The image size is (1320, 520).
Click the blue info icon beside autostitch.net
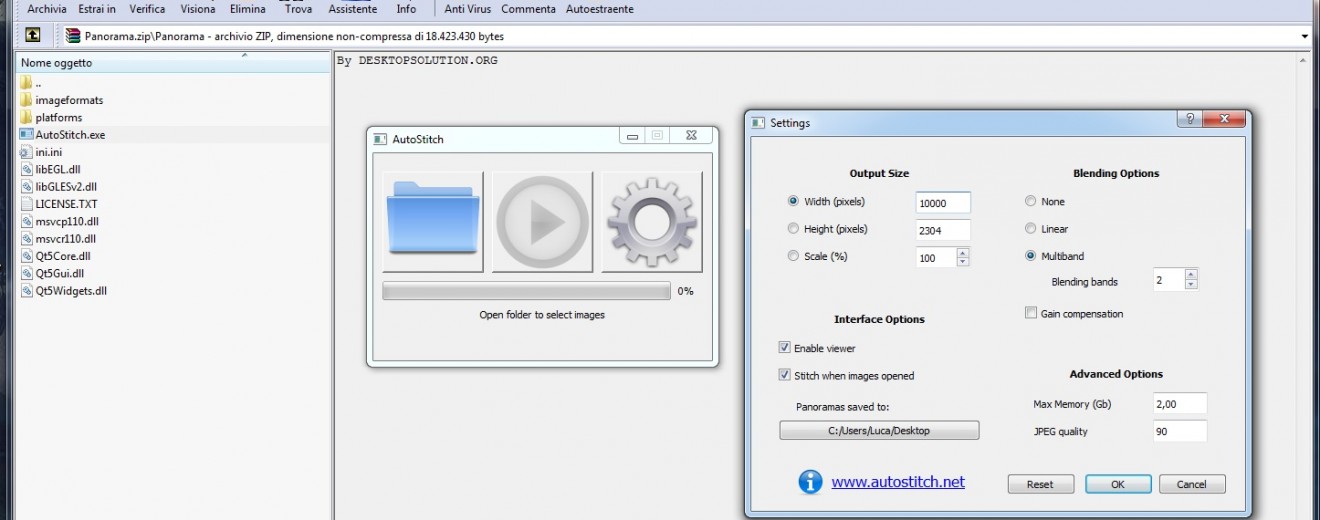[x=810, y=482]
